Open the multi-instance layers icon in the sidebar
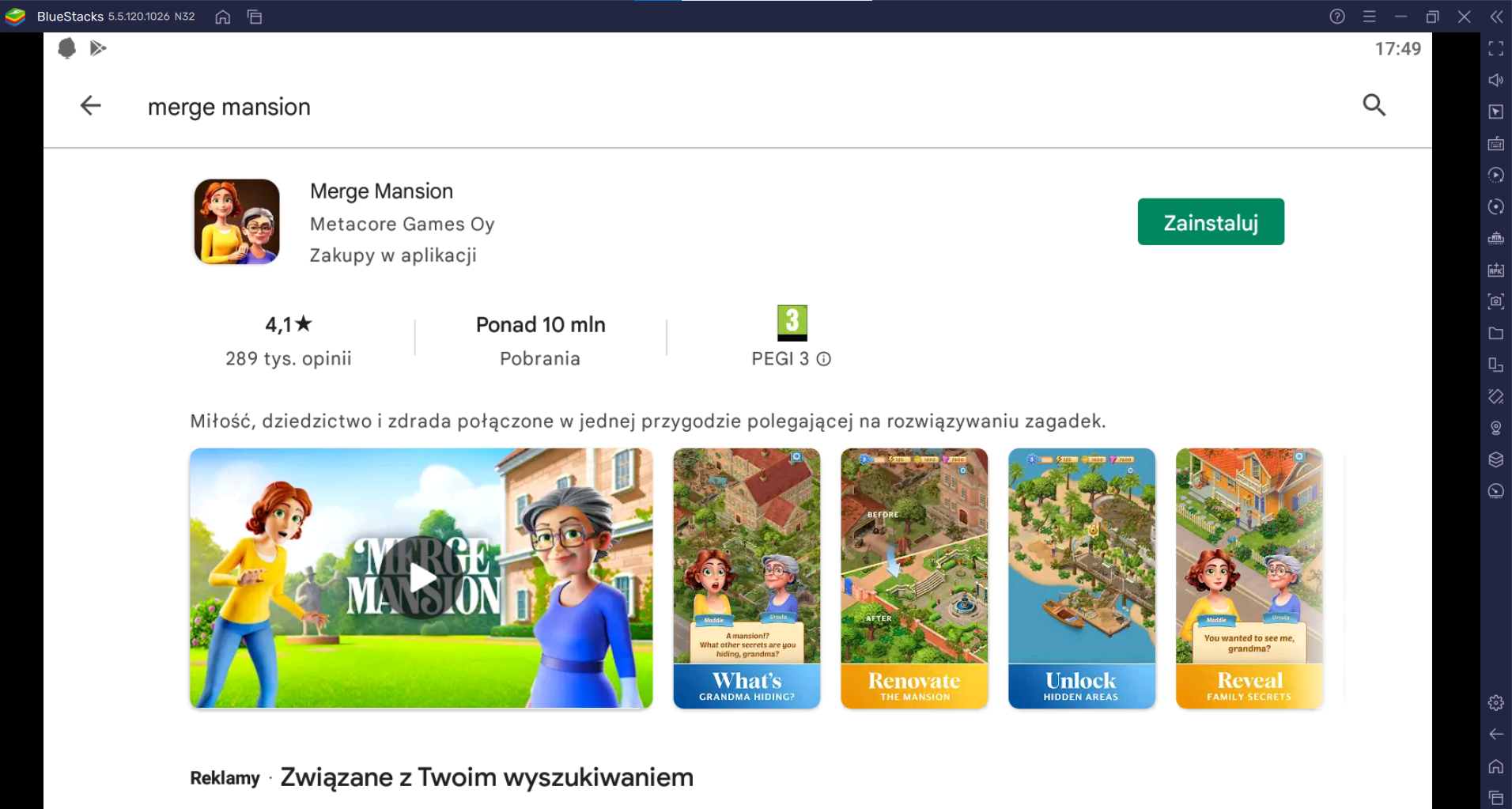 [1496, 459]
